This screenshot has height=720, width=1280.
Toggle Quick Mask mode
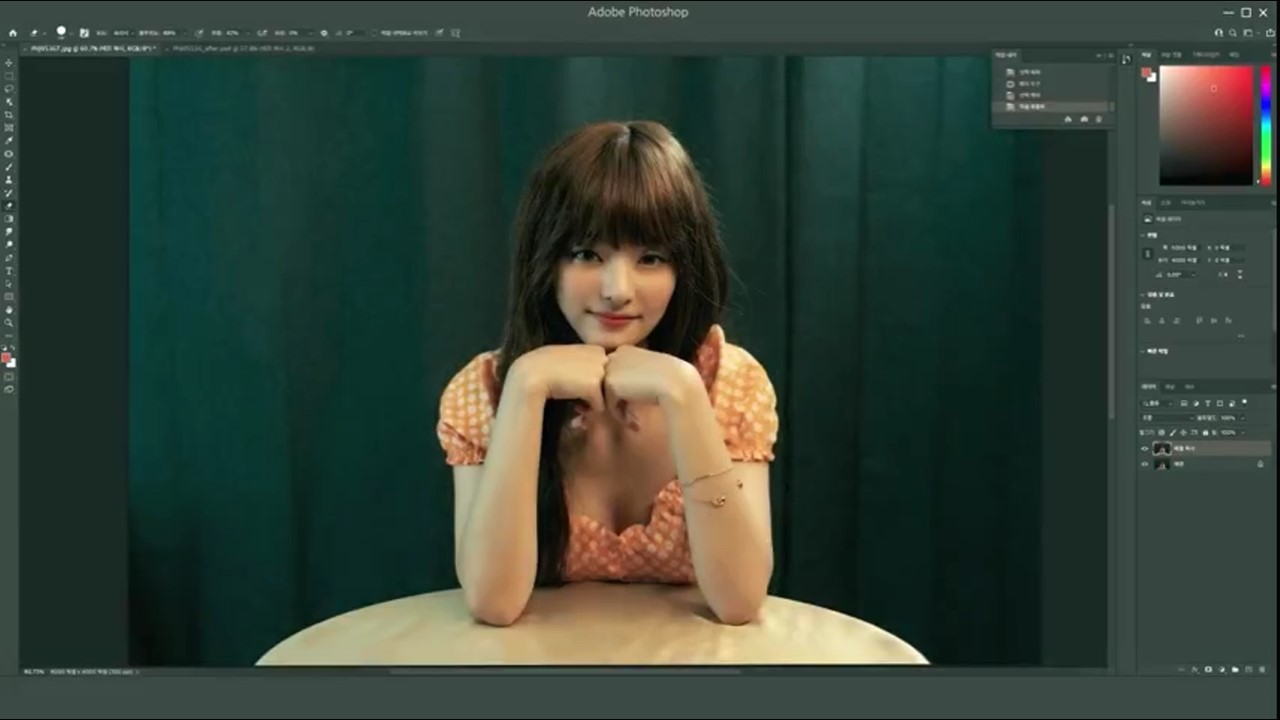tap(9, 376)
